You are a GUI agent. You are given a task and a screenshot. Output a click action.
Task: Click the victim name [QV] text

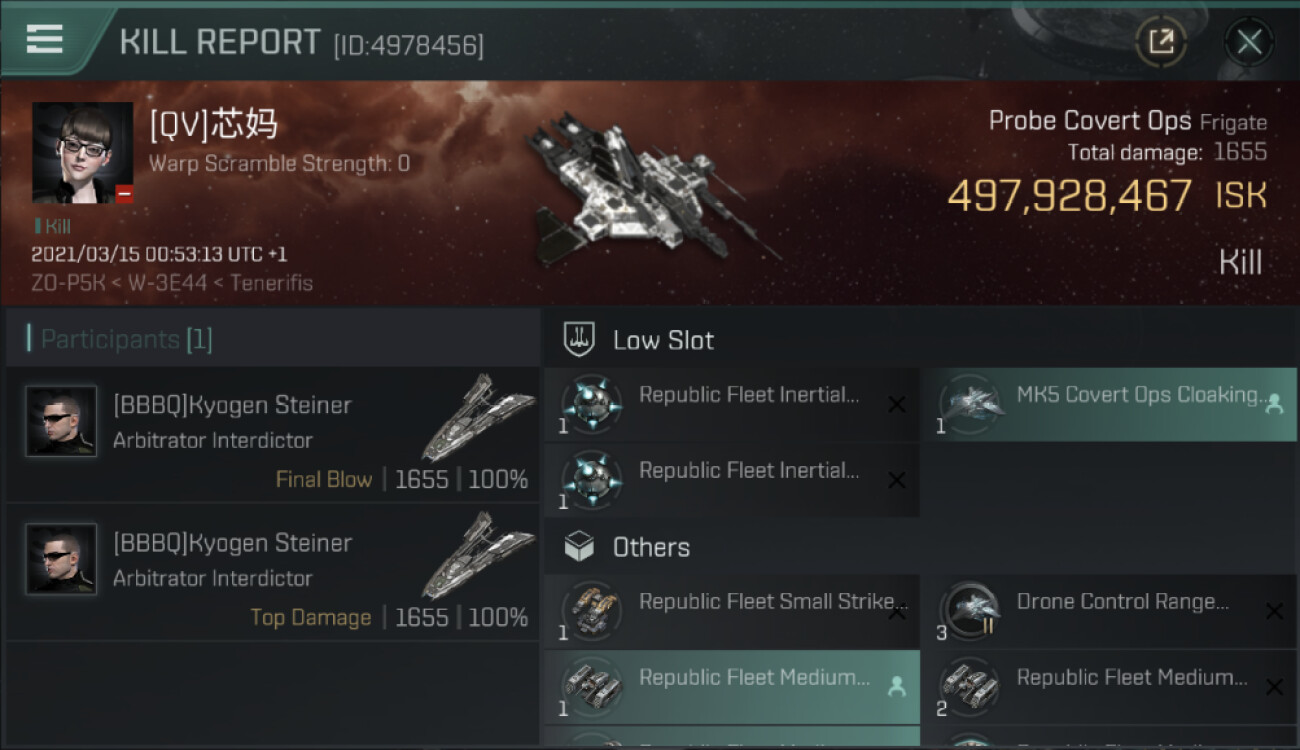pyautogui.click(x=213, y=126)
